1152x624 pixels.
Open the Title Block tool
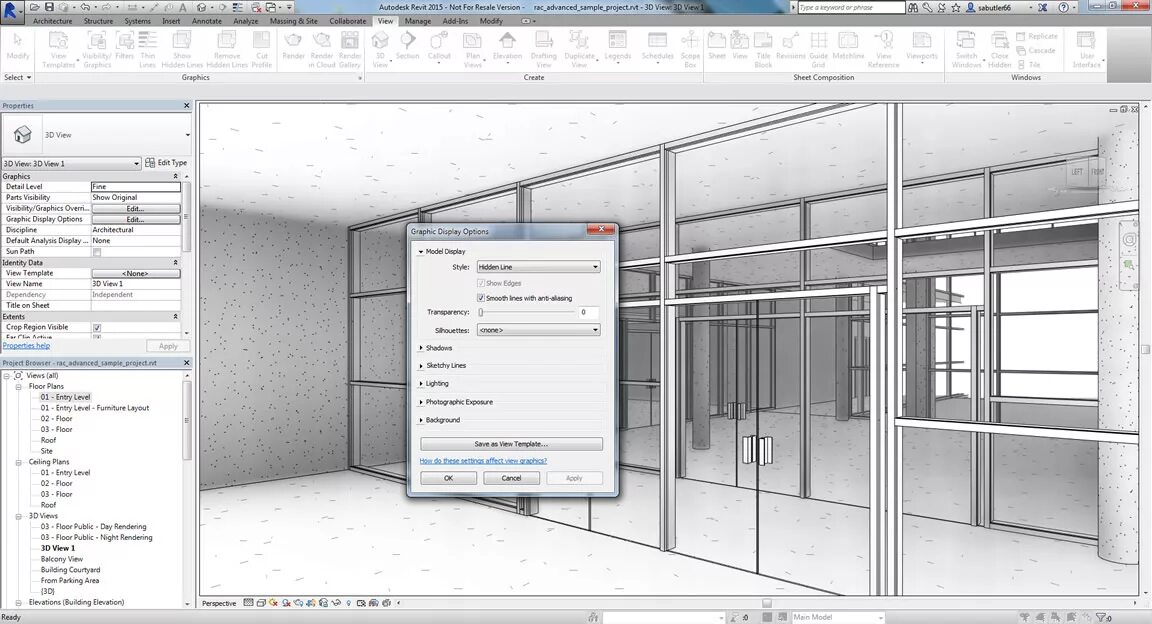[763, 49]
